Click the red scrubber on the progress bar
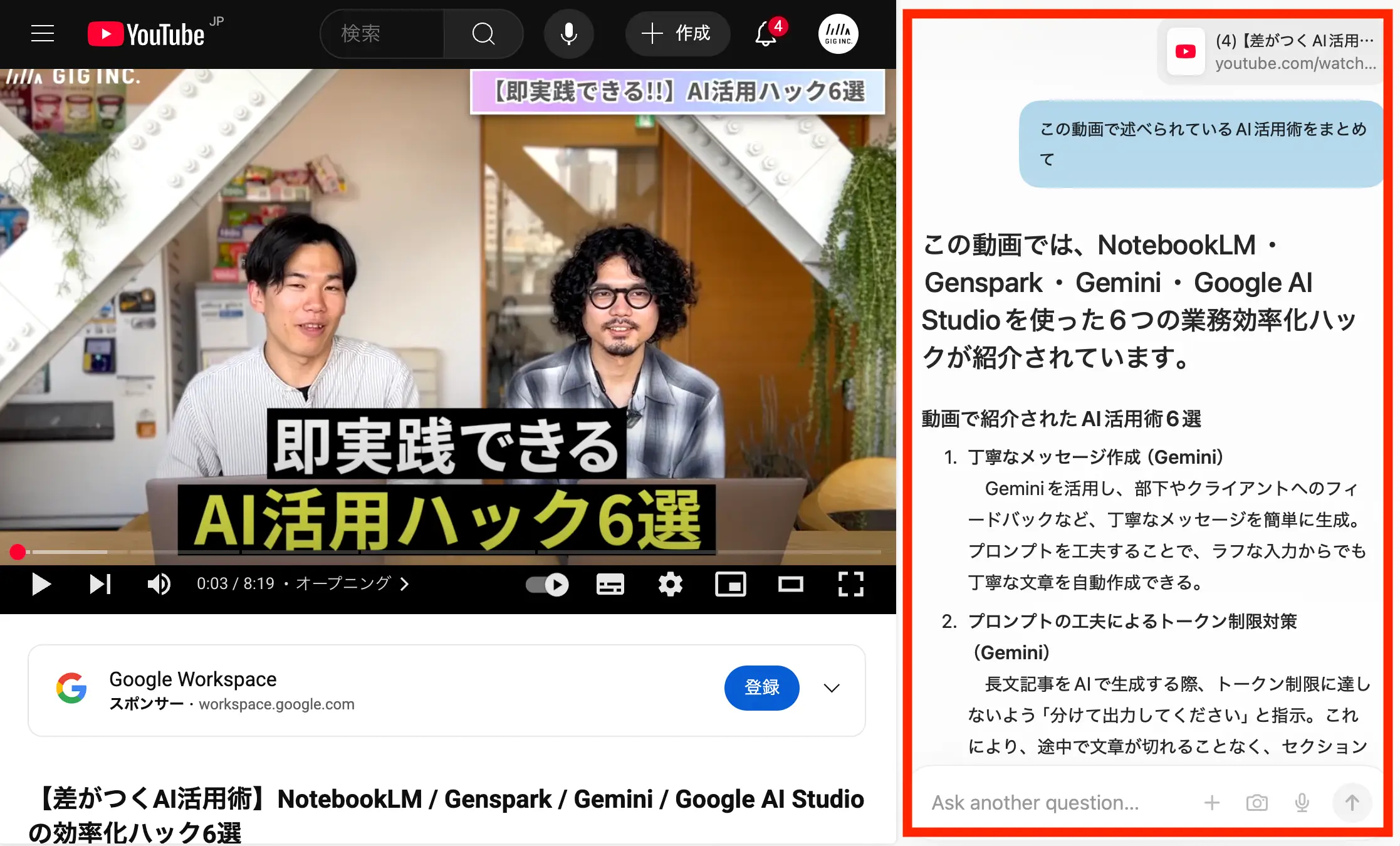1400x846 pixels. pyautogui.click(x=18, y=551)
